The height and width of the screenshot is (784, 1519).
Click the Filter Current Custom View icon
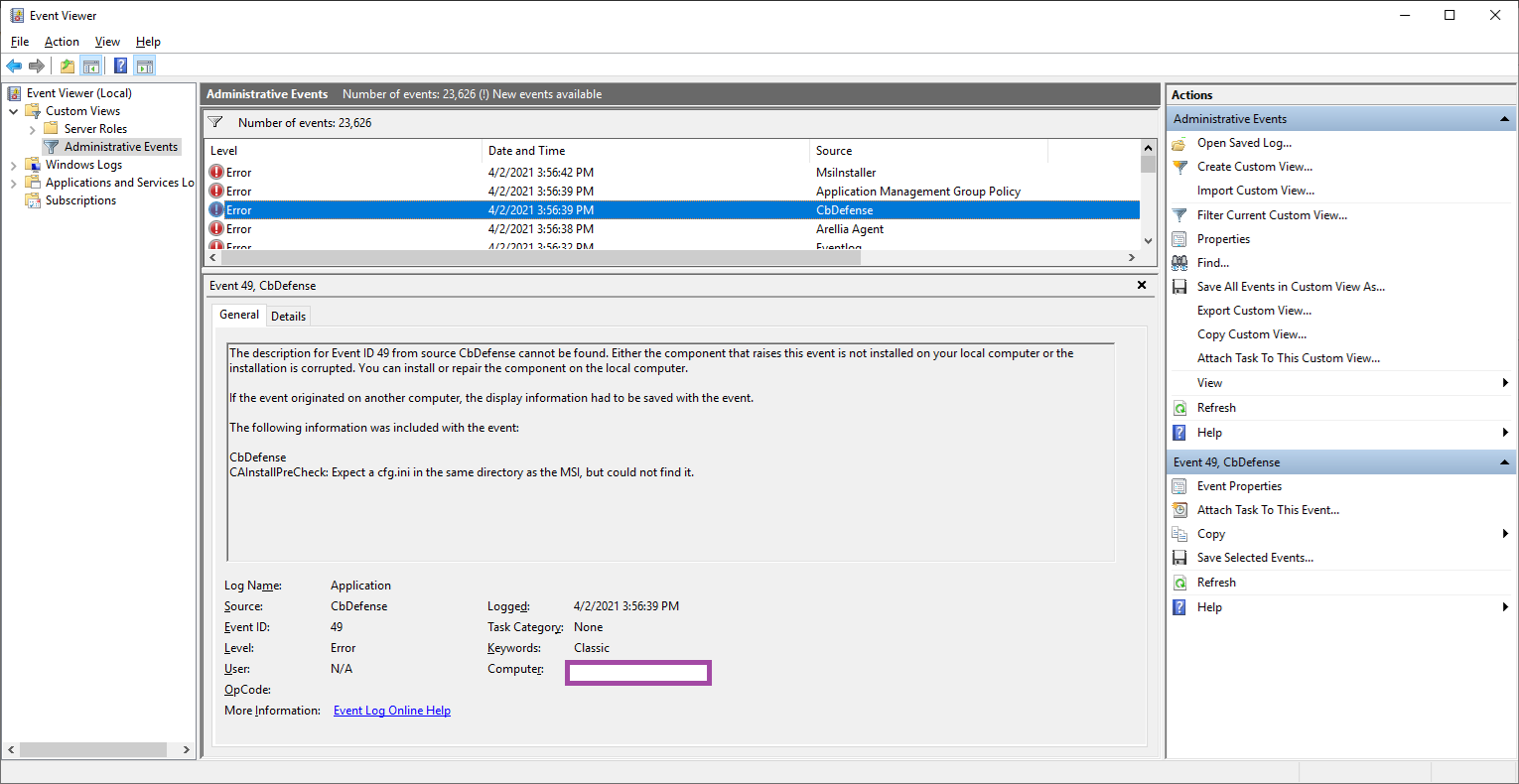click(1179, 215)
